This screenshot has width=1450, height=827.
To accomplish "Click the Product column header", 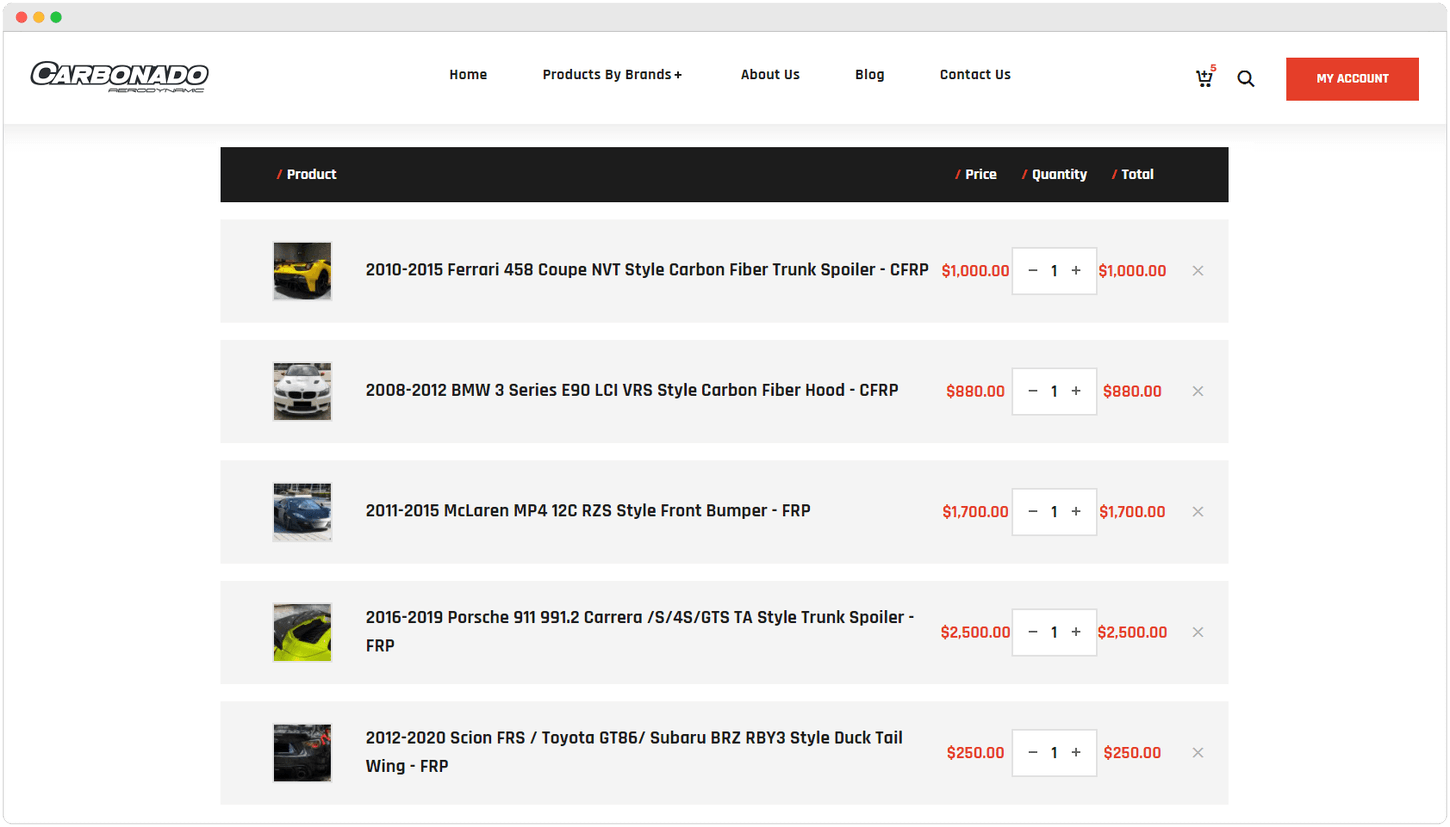I will [307, 175].
